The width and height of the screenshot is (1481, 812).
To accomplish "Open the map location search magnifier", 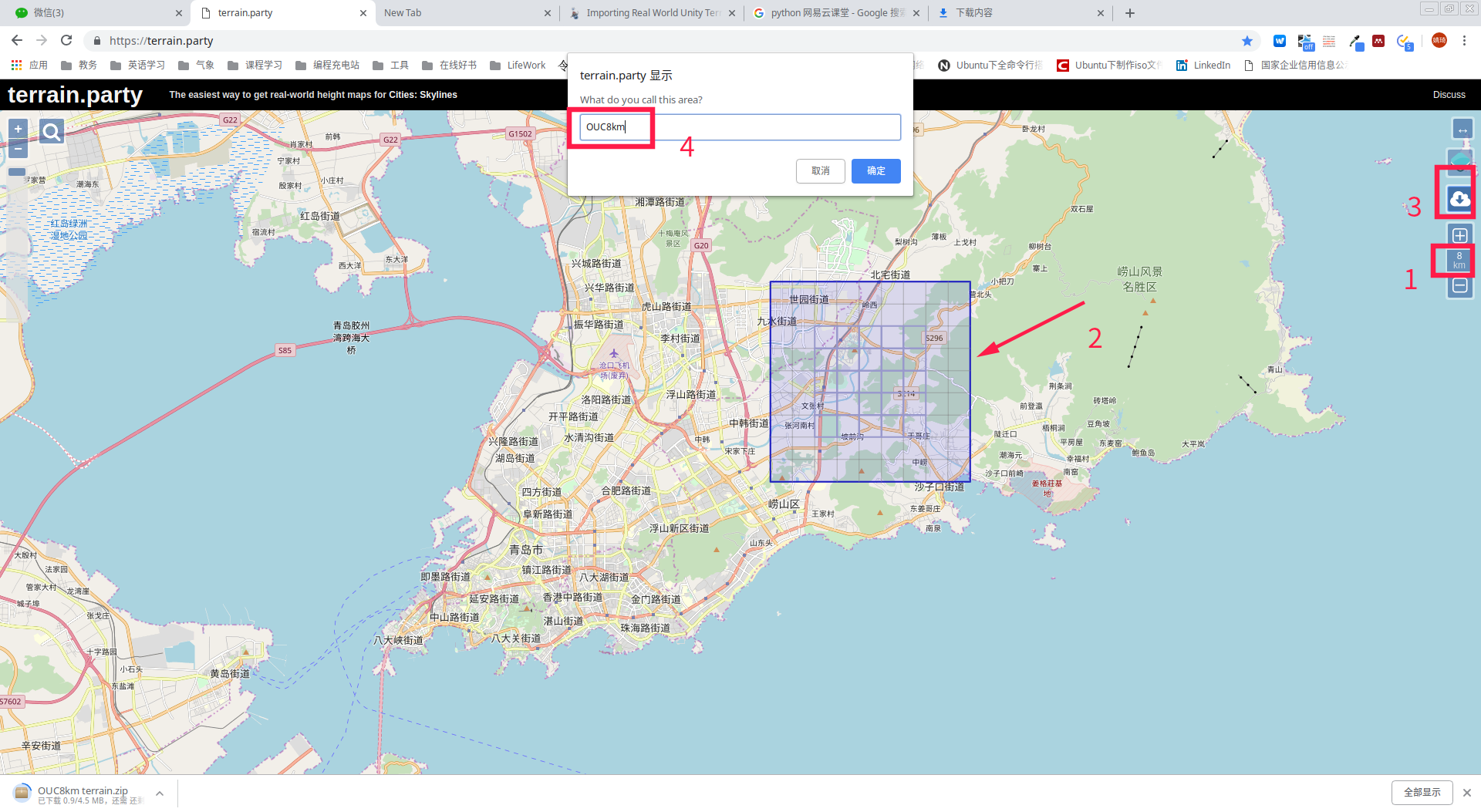I will [52, 133].
